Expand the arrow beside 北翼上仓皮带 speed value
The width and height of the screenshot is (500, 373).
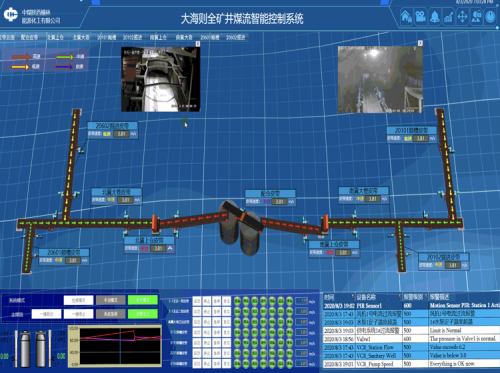[170, 248]
